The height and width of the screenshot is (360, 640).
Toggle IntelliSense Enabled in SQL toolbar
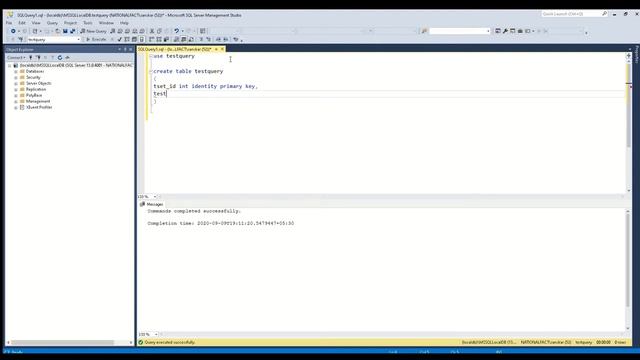(x=142, y=40)
